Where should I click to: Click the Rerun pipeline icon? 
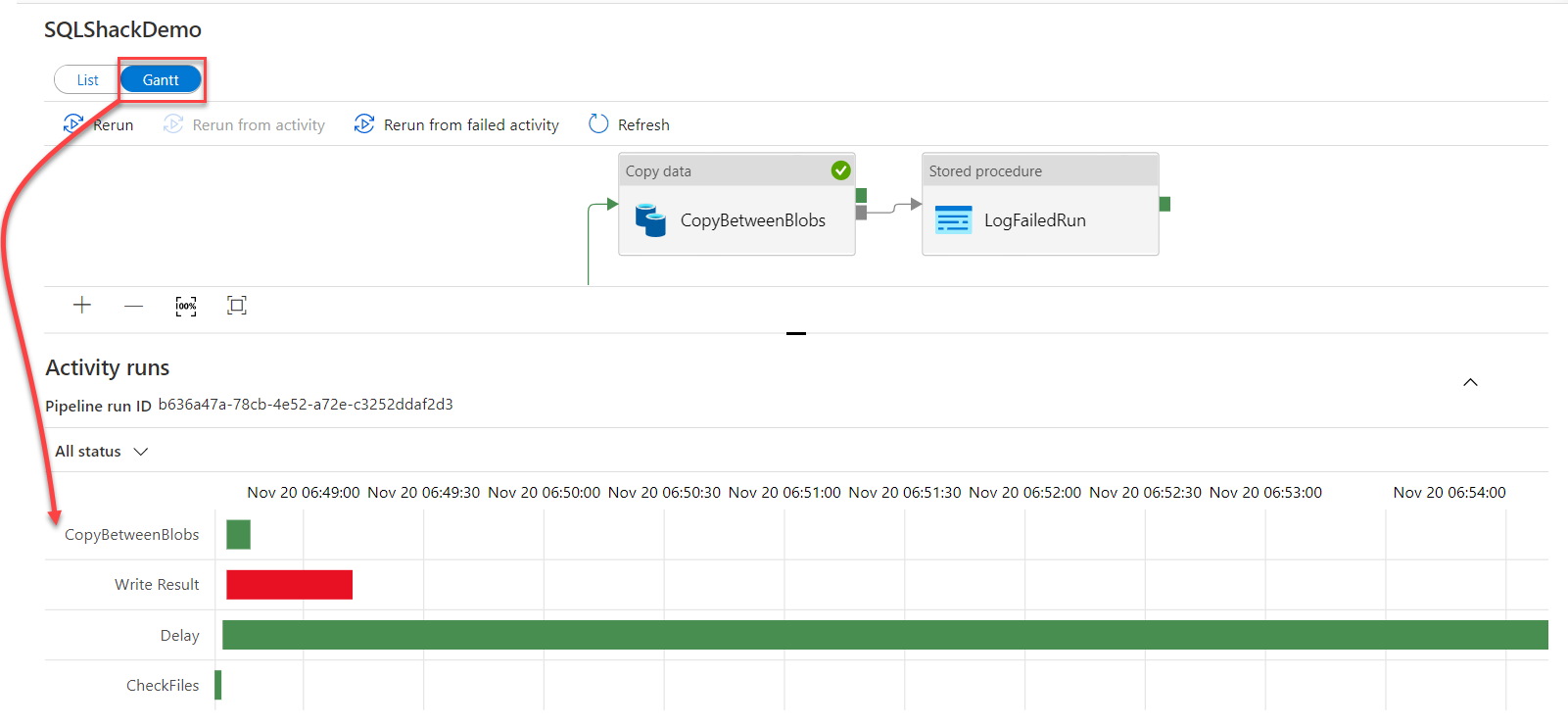72,123
